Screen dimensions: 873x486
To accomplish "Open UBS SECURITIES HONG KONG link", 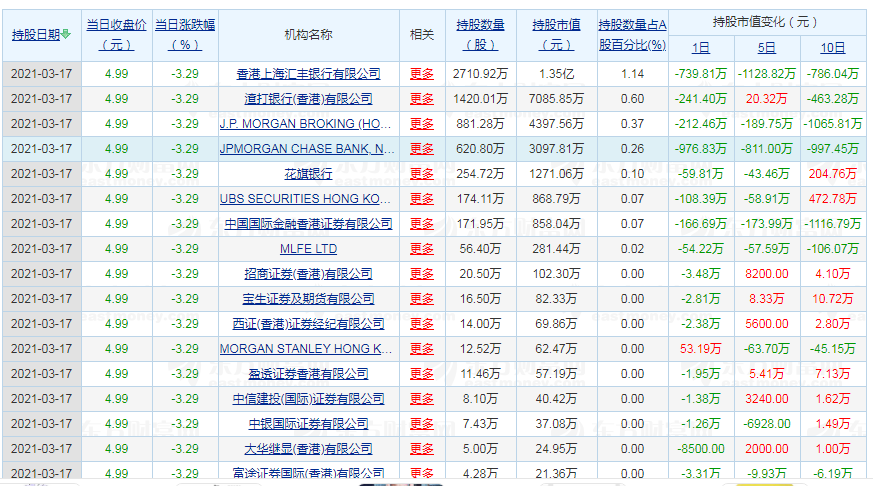I will [305, 199].
